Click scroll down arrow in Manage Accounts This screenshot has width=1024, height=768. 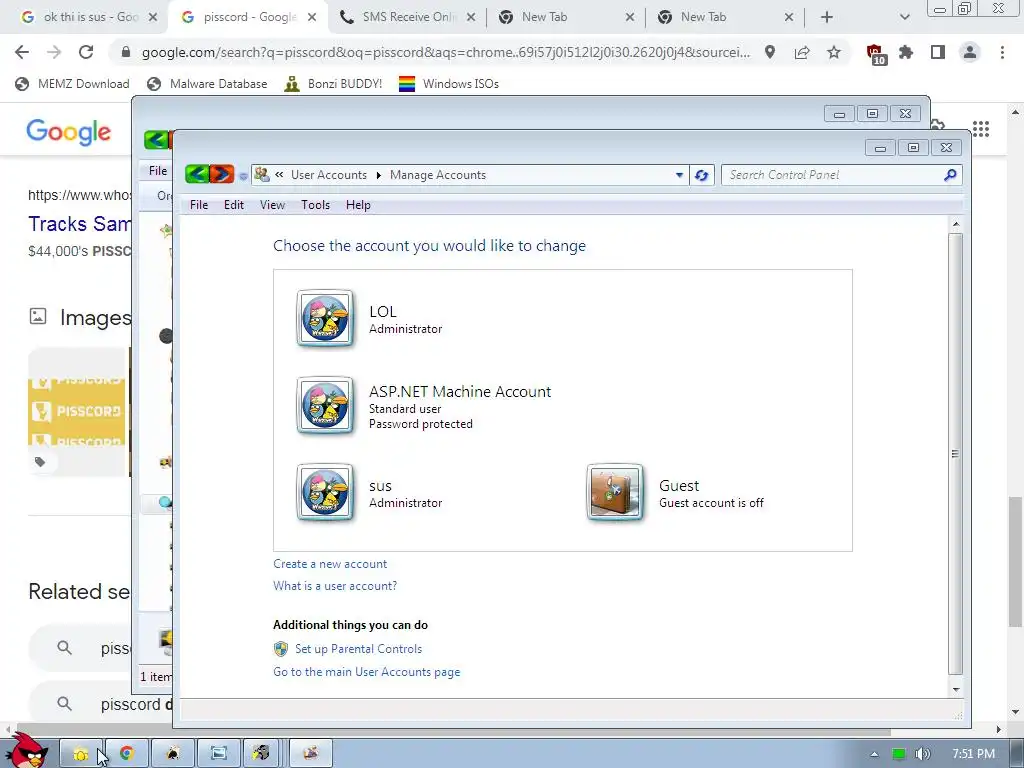coord(956,690)
